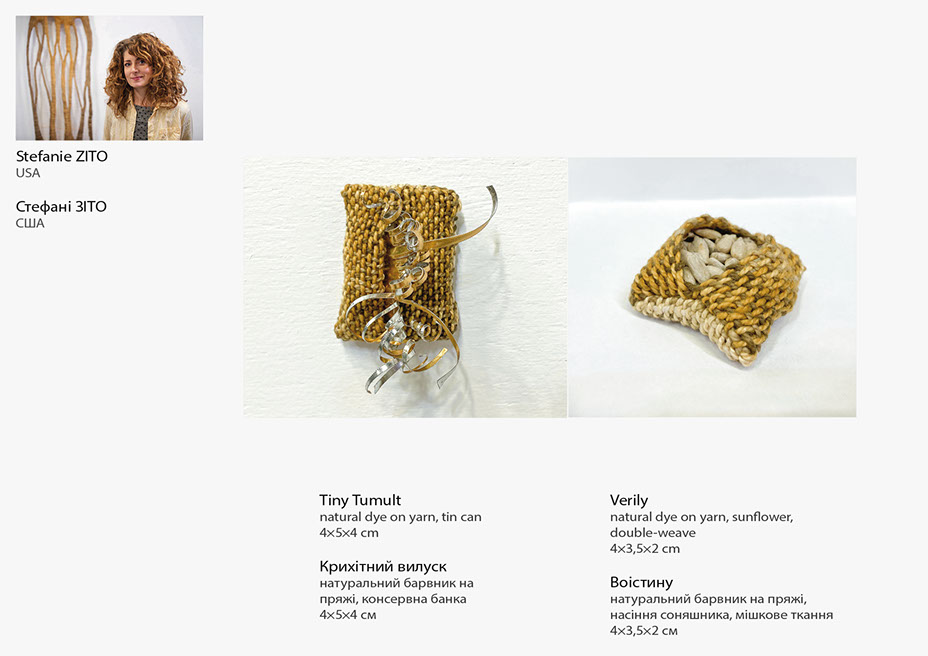The width and height of the screenshot is (928, 656).
Task: Click the '4×3,5×2 см' dimension text
Action: pos(644,631)
